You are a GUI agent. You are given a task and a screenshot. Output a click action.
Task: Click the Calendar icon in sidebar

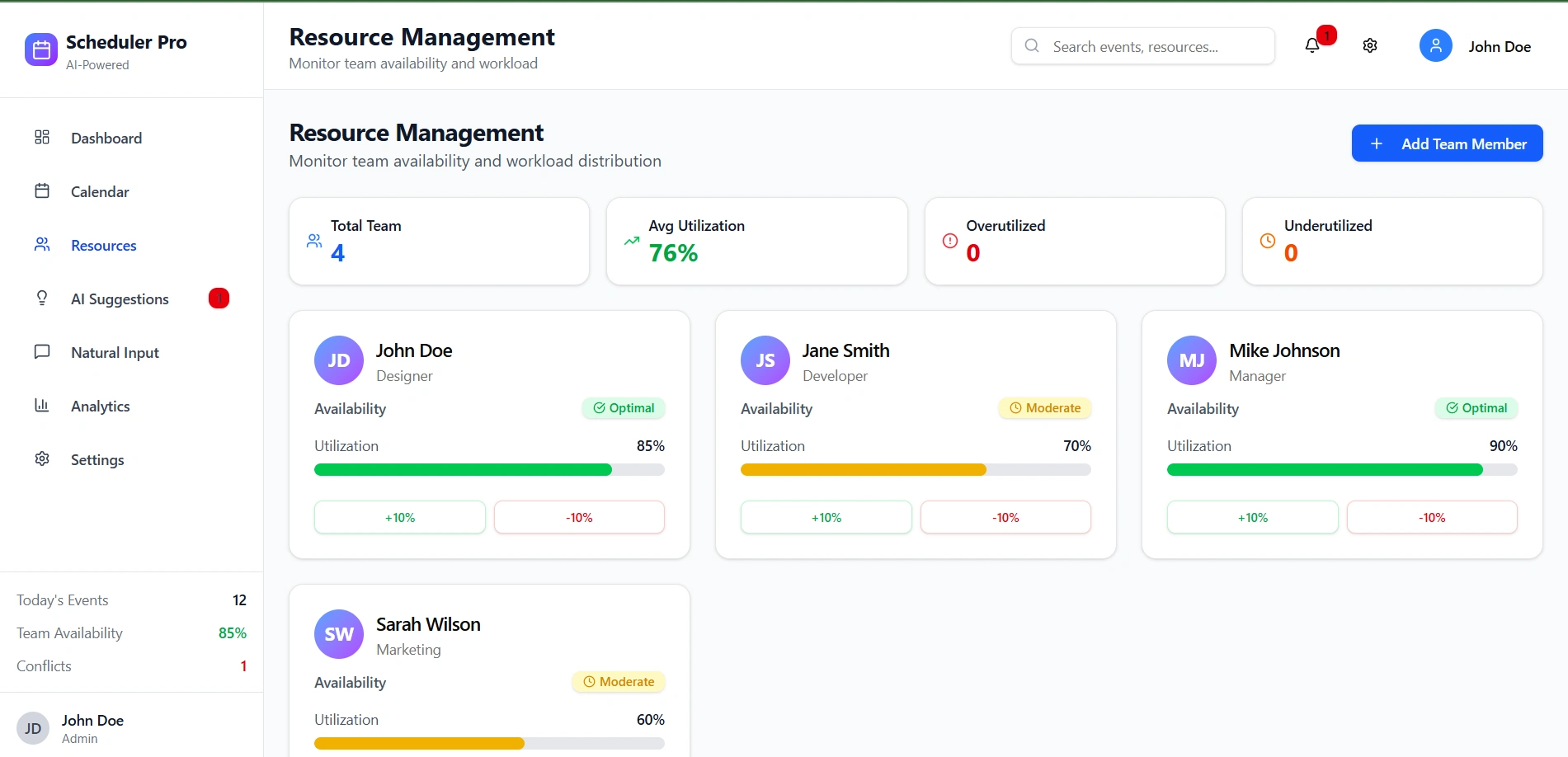coord(42,190)
